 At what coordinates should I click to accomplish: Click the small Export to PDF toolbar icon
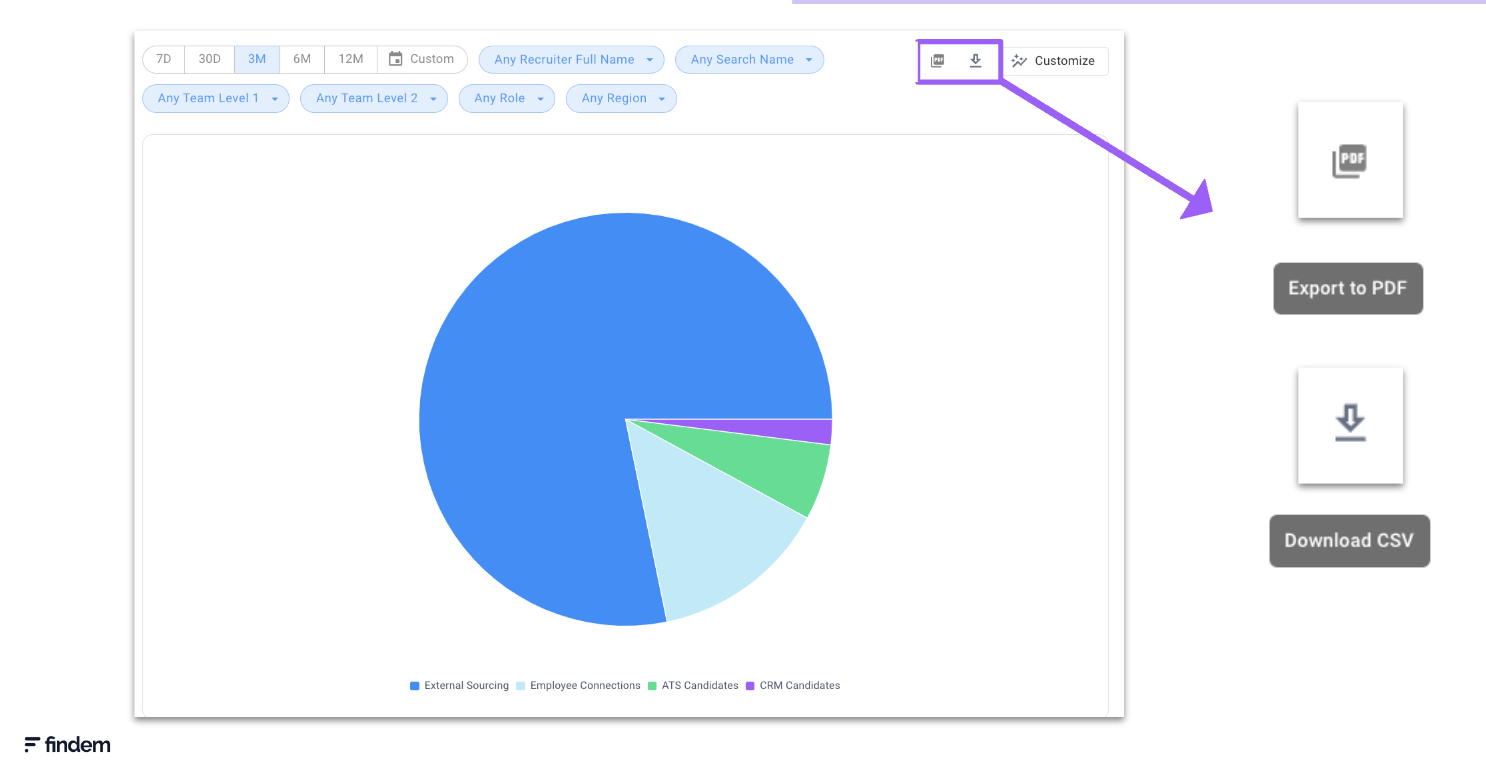point(937,61)
